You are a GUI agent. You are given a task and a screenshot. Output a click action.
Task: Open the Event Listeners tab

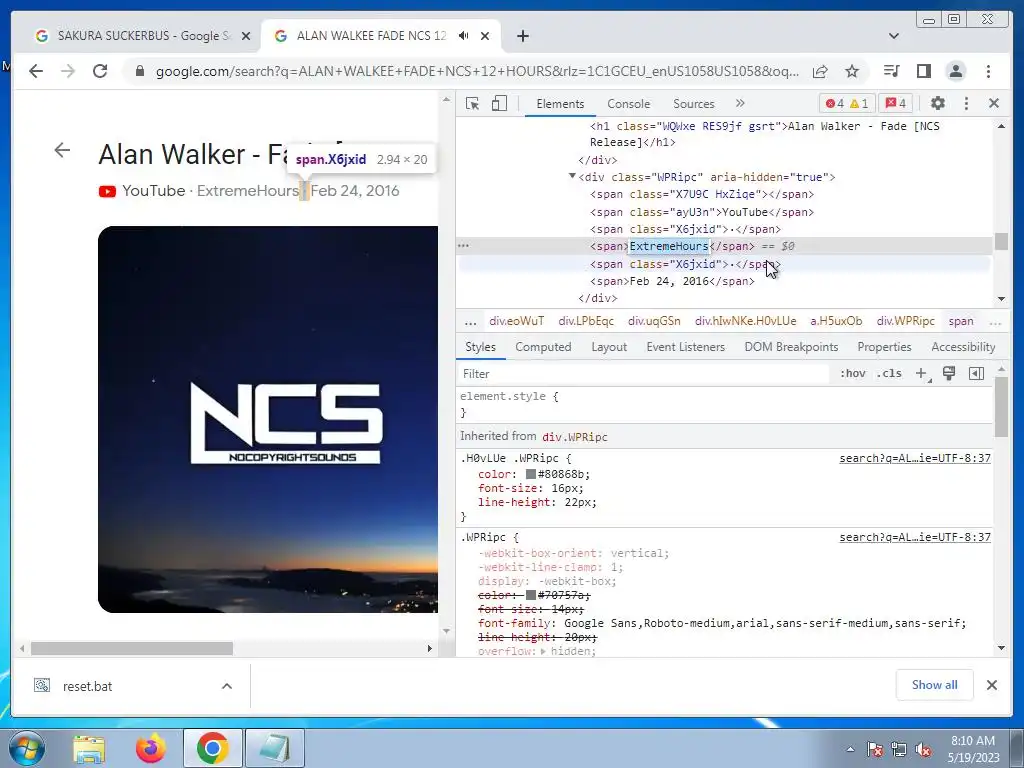point(685,347)
